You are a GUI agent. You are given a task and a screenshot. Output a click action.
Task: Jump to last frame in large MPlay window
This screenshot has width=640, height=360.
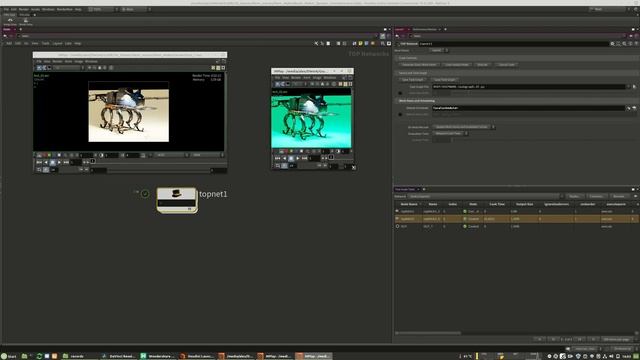pyautogui.click(x=66, y=162)
